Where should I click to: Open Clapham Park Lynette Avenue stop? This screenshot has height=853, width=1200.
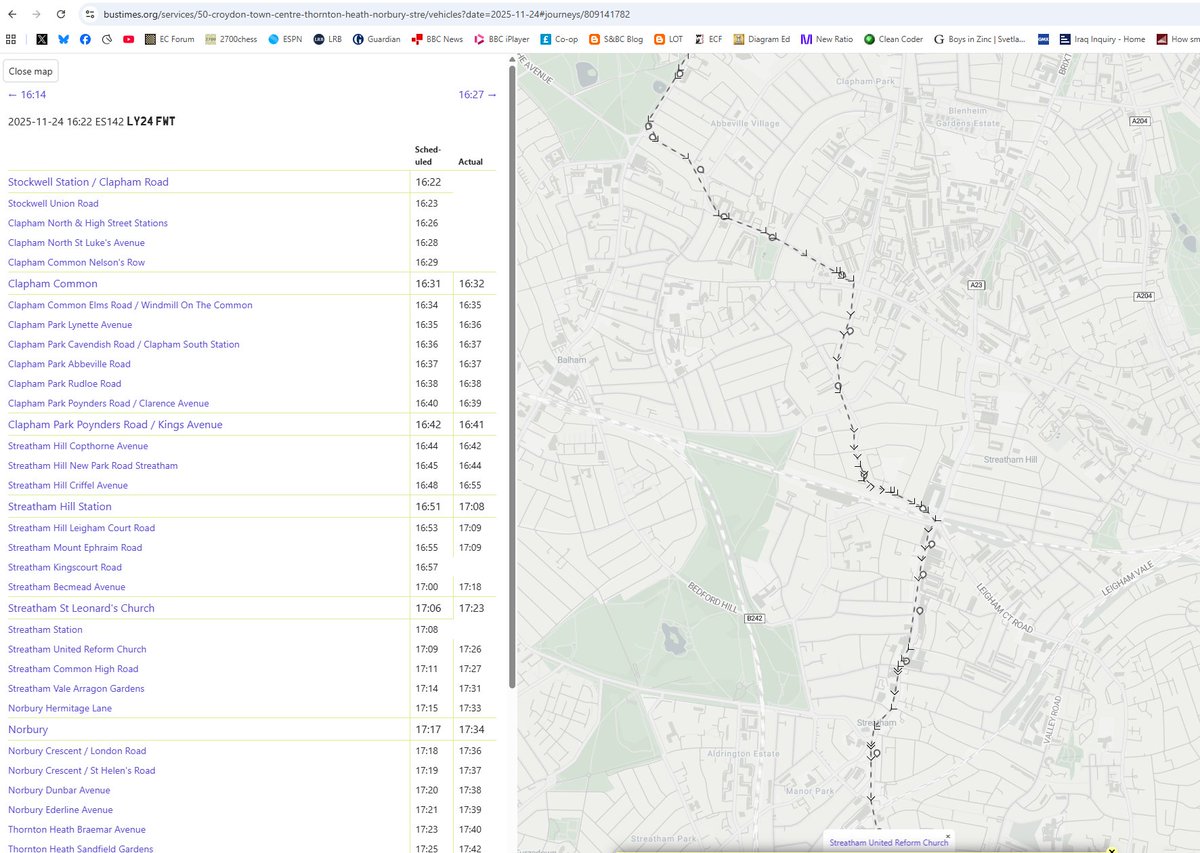(70, 325)
